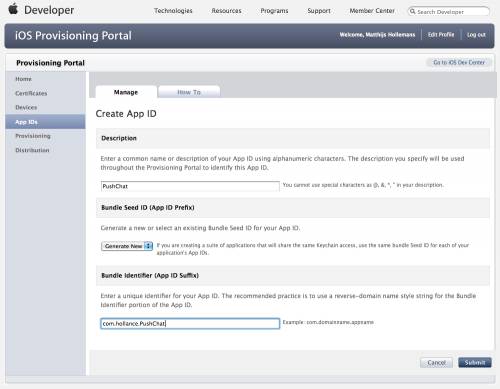Click the Create App ID heading
This screenshot has height=389, width=500.
click(126, 114)
